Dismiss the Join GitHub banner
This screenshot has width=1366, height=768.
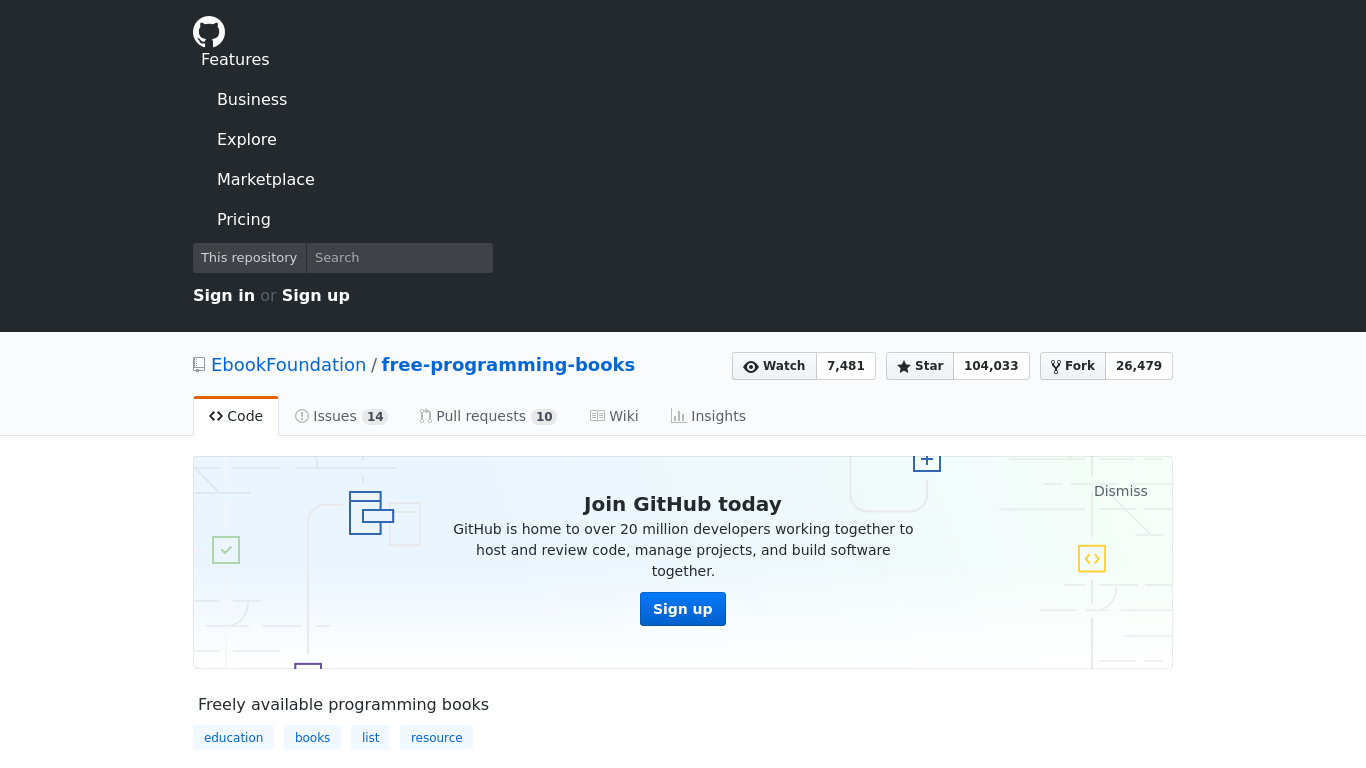click(x=1120, y=491)
